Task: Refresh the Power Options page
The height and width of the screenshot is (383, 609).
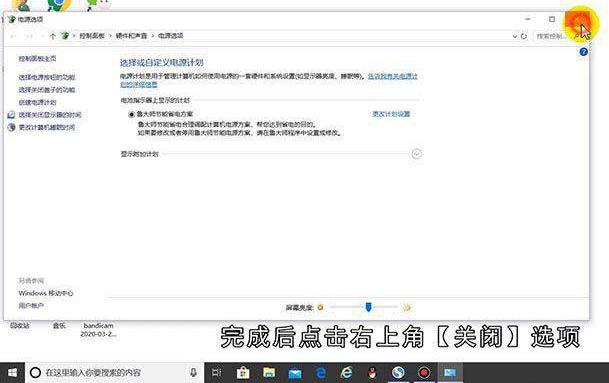Action: tap(524, 36)
